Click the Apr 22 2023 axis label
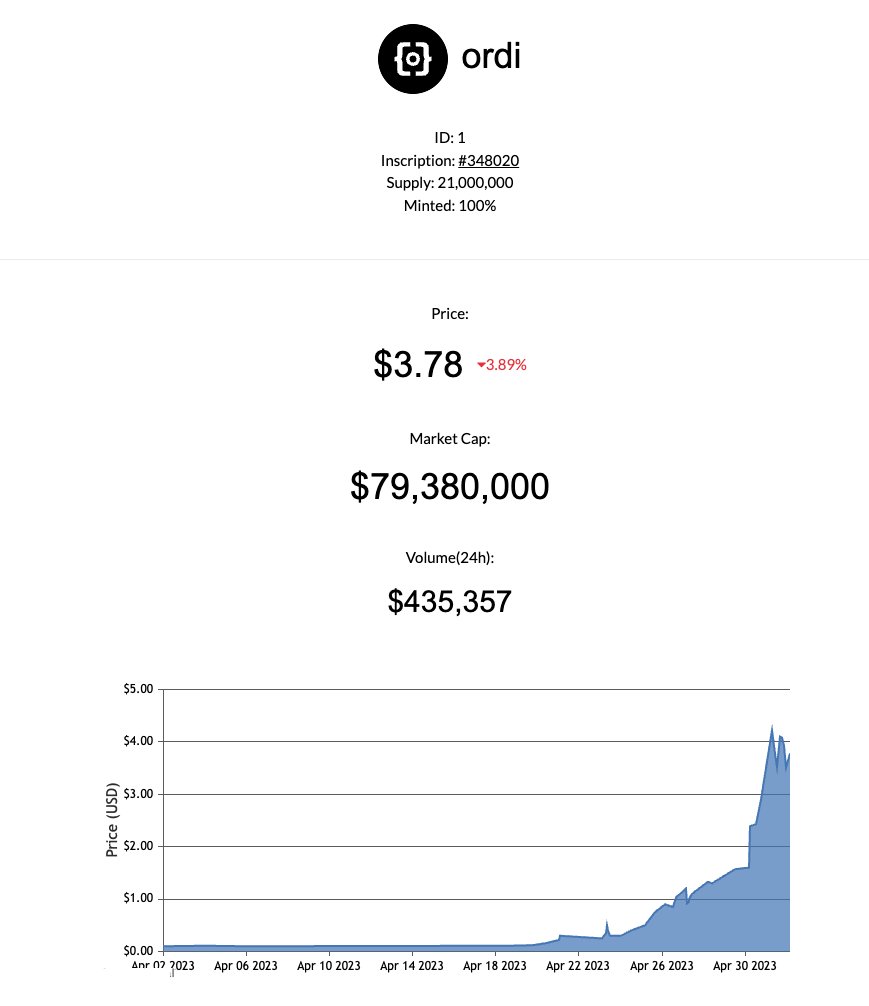Image resolution: width=869 pixels, height=1006 pixels. click(x=578, y=966)
